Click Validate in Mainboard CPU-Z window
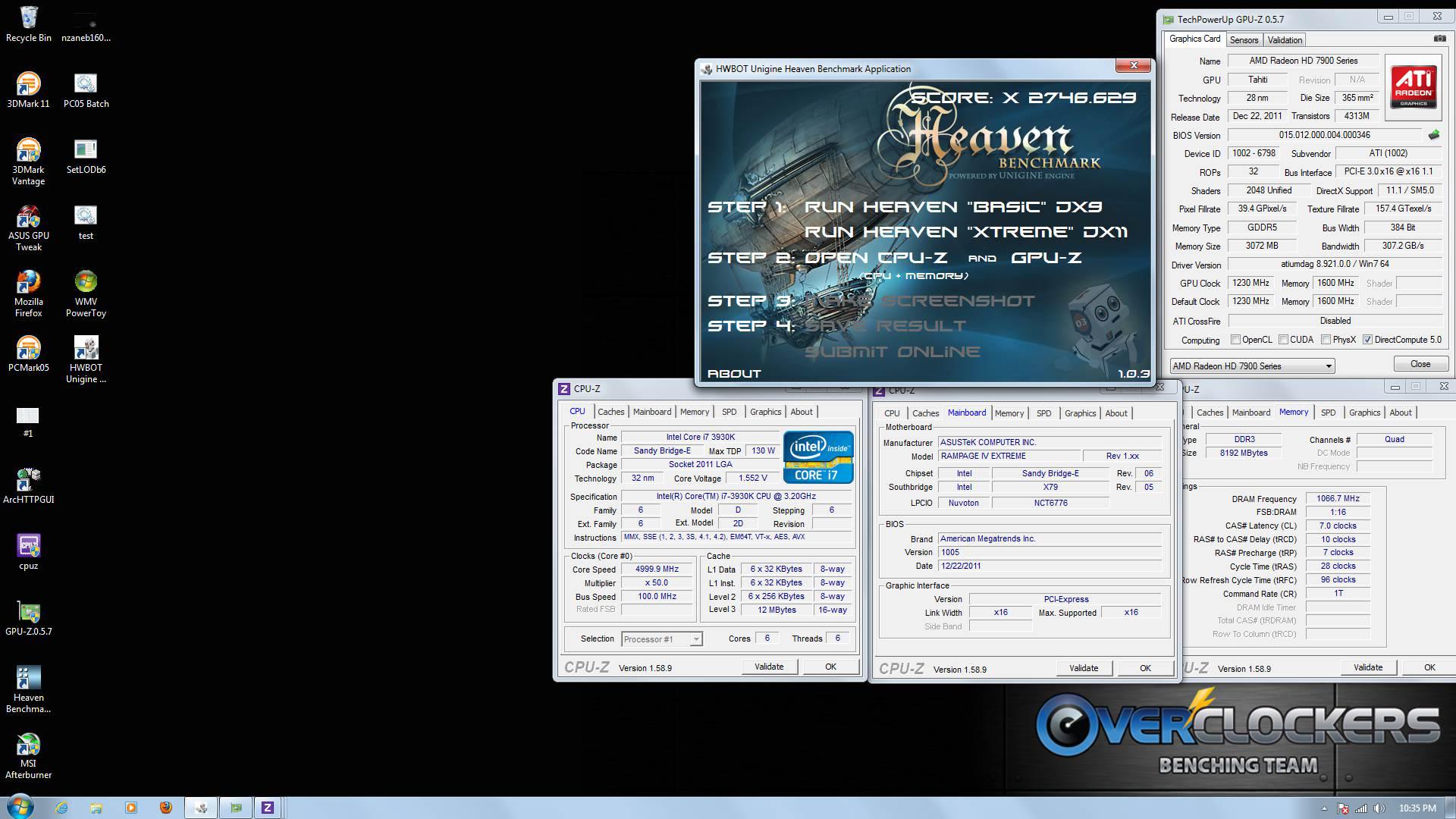This screenshot has width=1456, height=819. point(1084,668)
